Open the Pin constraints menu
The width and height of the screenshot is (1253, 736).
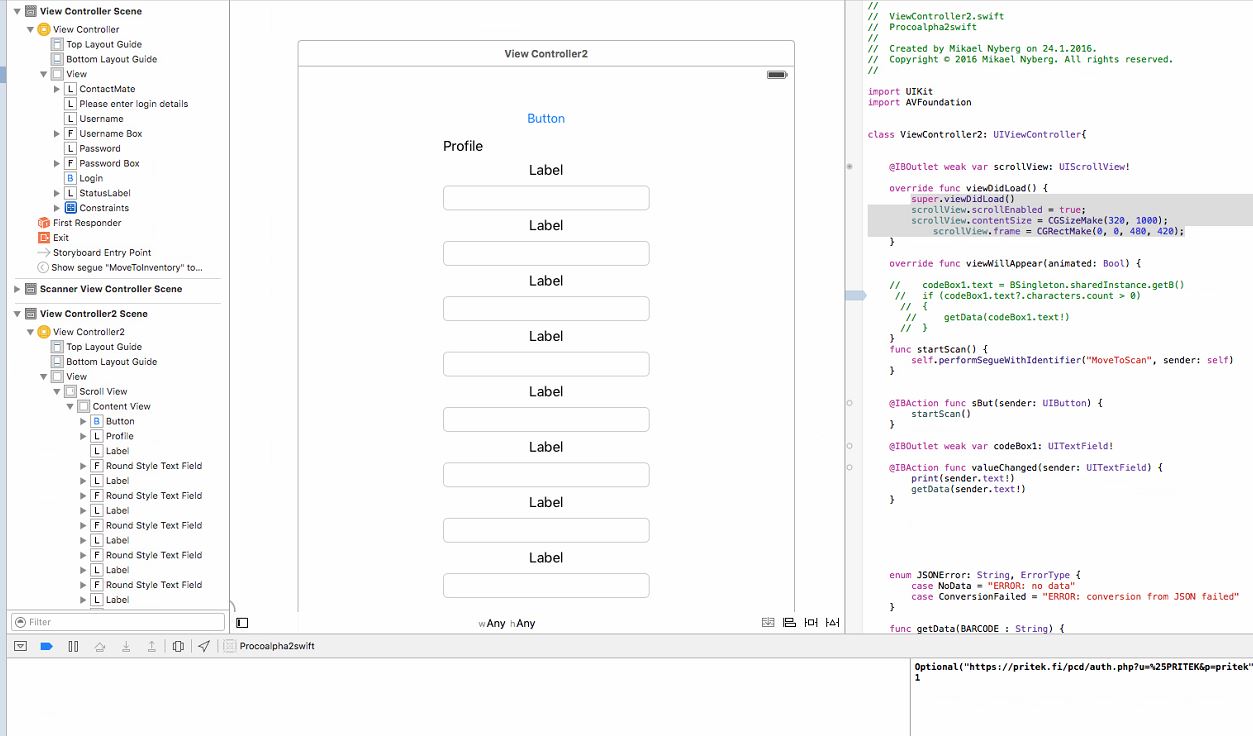pos(811,622)
